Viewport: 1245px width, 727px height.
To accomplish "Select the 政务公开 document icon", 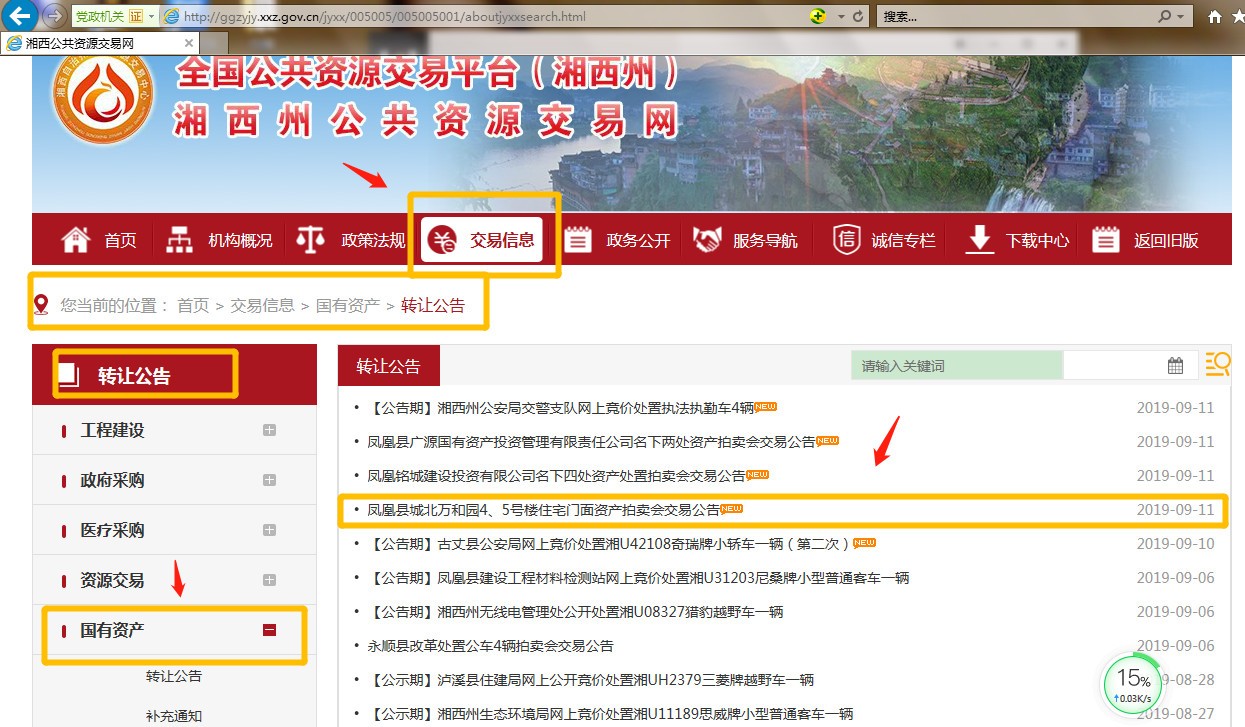I will point(576,238).
